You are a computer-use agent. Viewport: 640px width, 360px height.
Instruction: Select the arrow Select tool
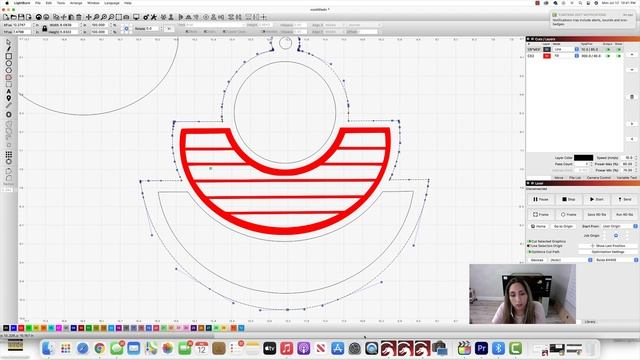(9, 42)
